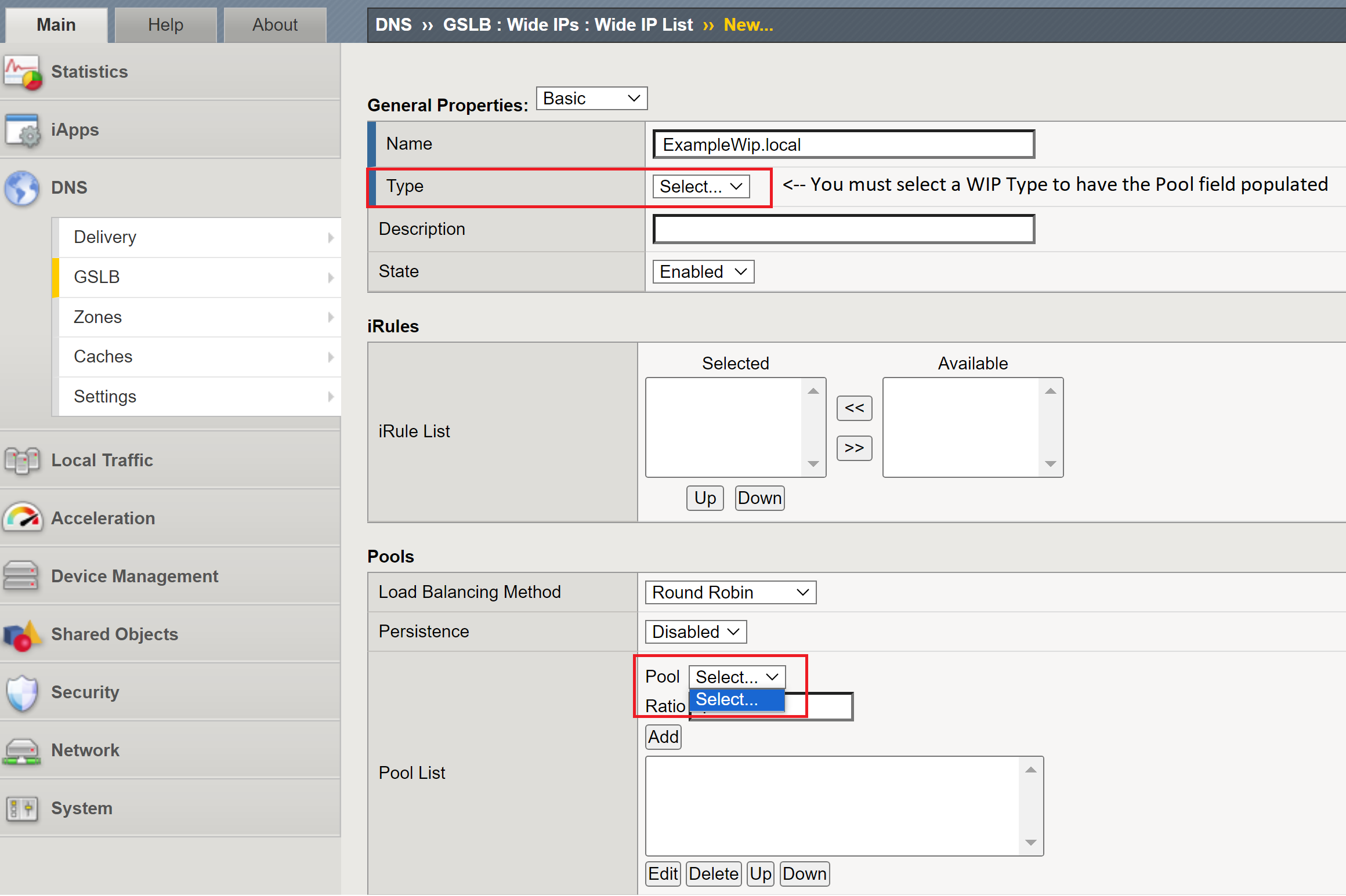The width and height of the screenshot is (1346, 896).
Task: Open the iApps section
Action: (x=74, y=129)
